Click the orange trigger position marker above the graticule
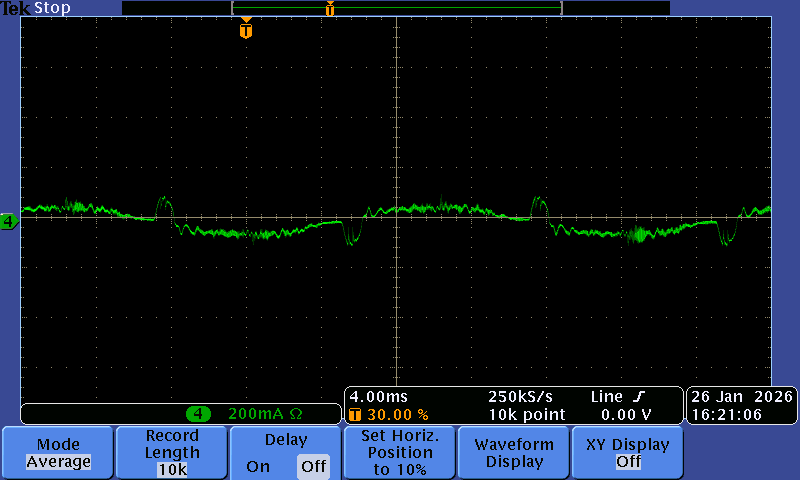 [246, 30]
